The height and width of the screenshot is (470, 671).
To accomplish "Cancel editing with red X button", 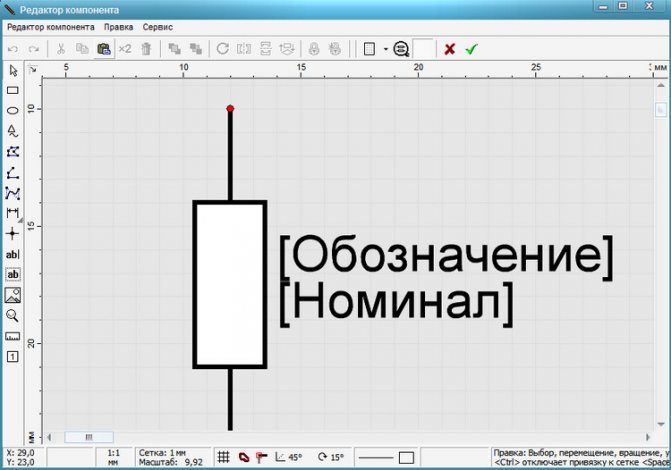I will (450, 48).
